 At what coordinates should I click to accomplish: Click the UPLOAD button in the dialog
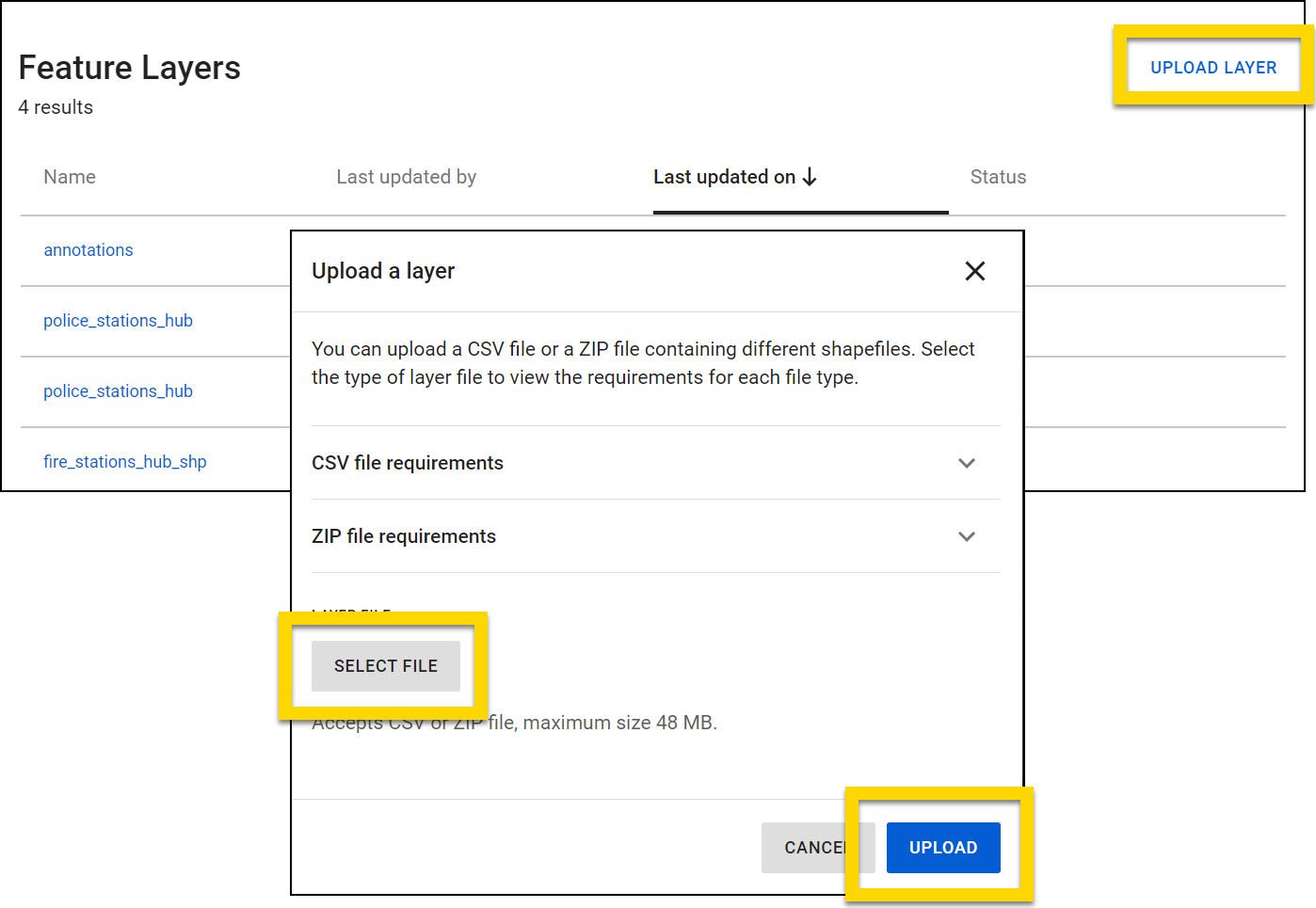(943, 847)
